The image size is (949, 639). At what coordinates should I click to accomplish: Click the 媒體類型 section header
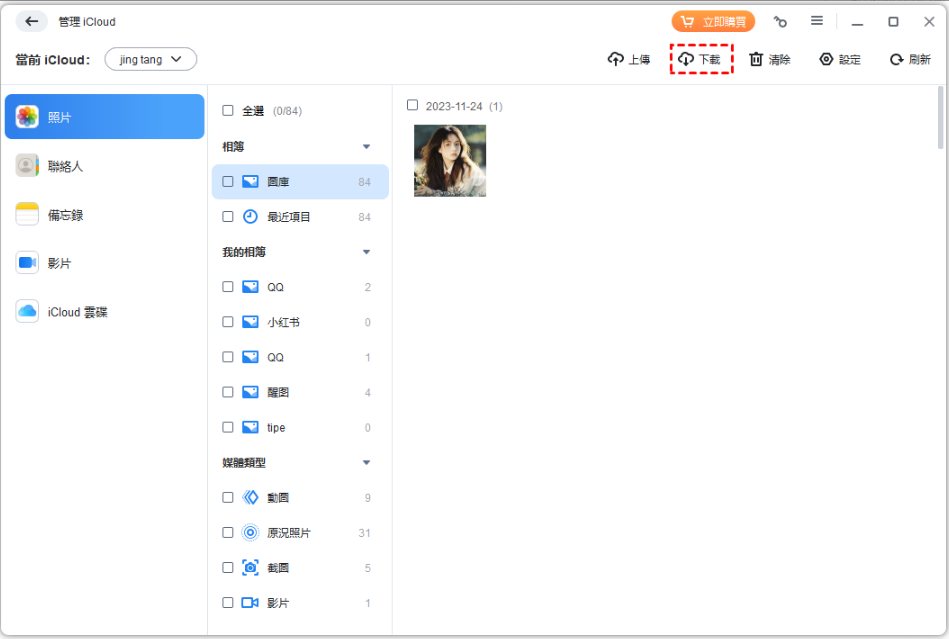(244, 463)
